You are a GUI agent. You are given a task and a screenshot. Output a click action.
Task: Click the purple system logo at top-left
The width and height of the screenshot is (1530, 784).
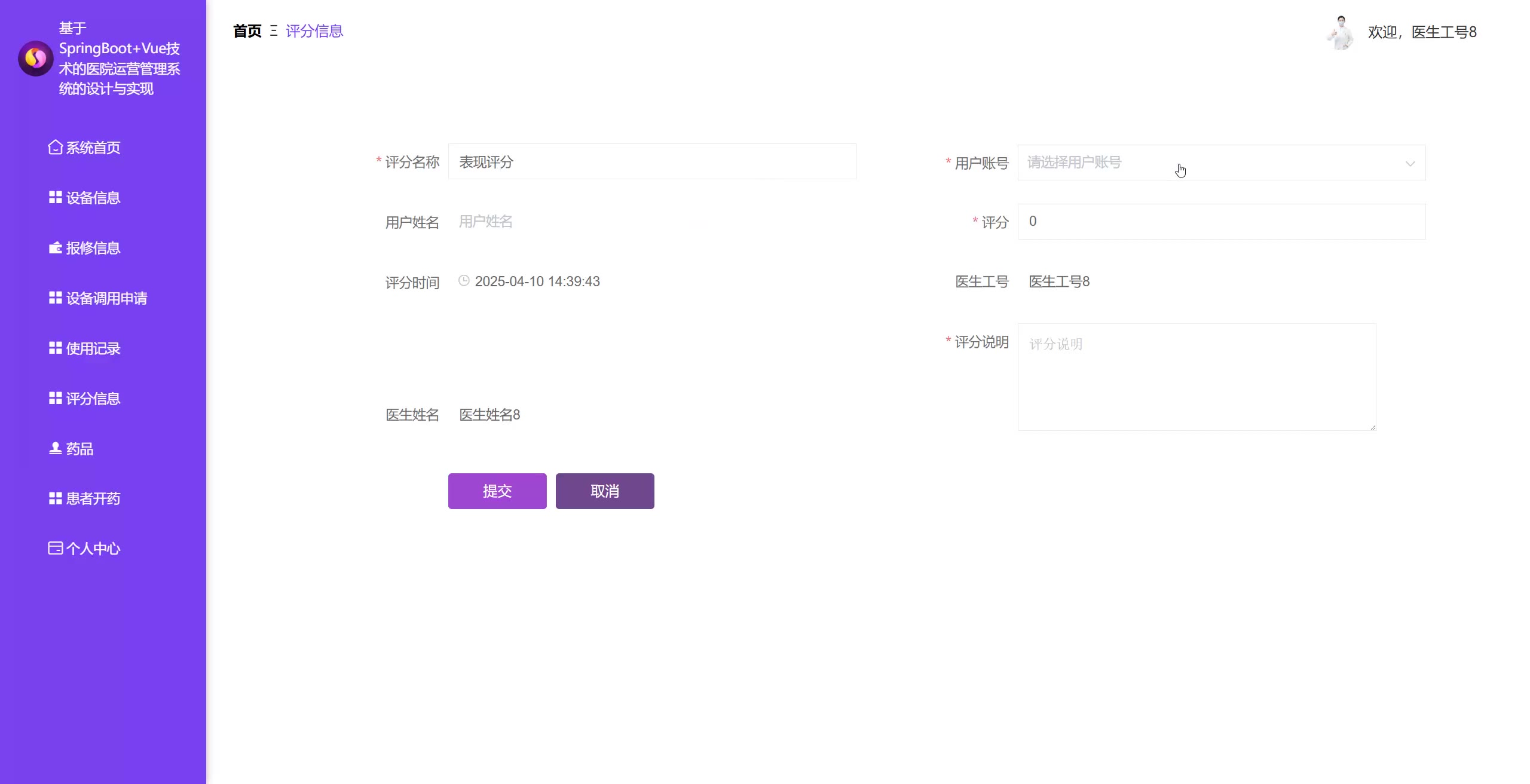tap(35, 59)
